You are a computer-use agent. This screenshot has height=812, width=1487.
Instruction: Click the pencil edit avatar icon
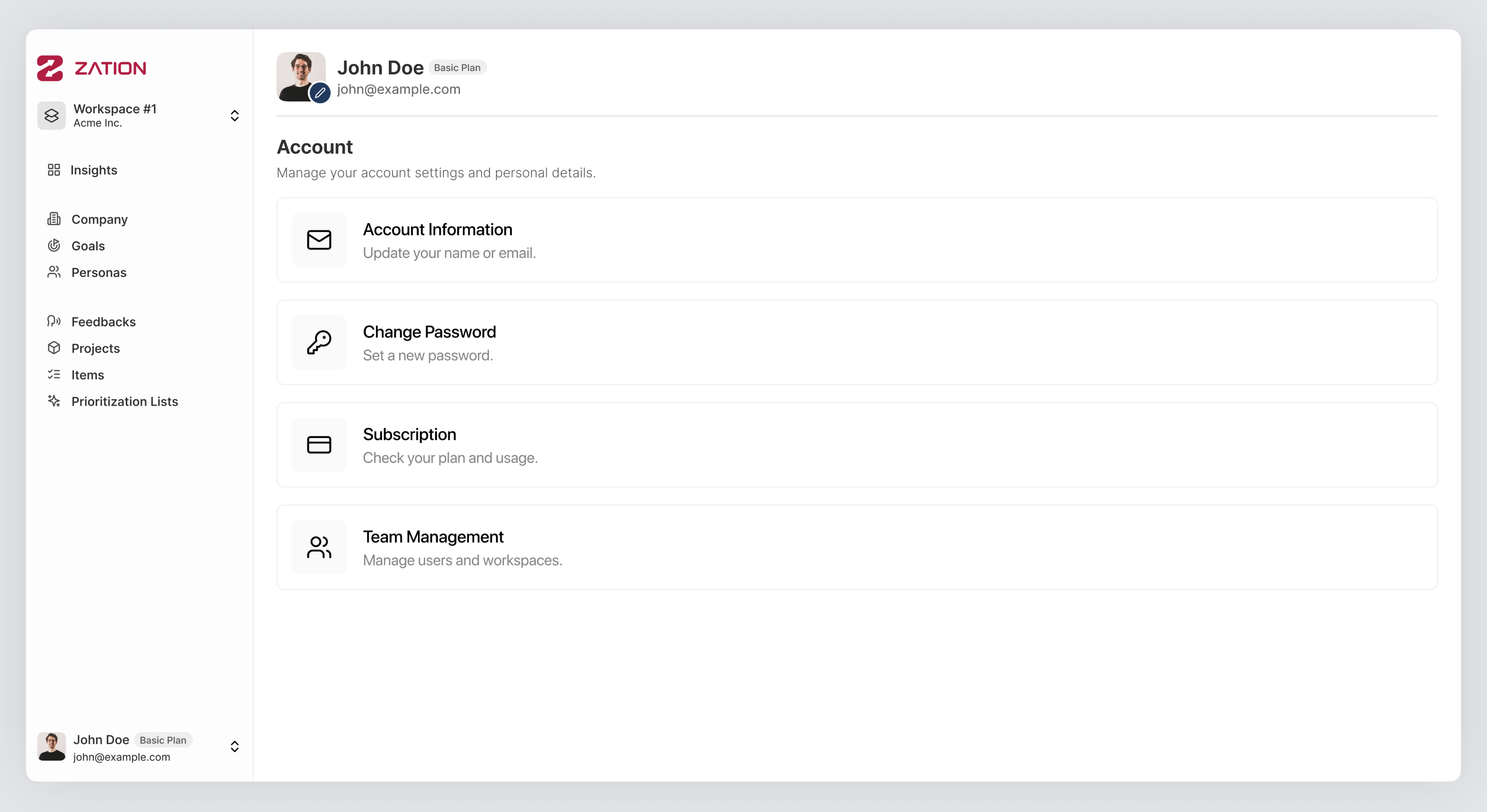[320, 92]
